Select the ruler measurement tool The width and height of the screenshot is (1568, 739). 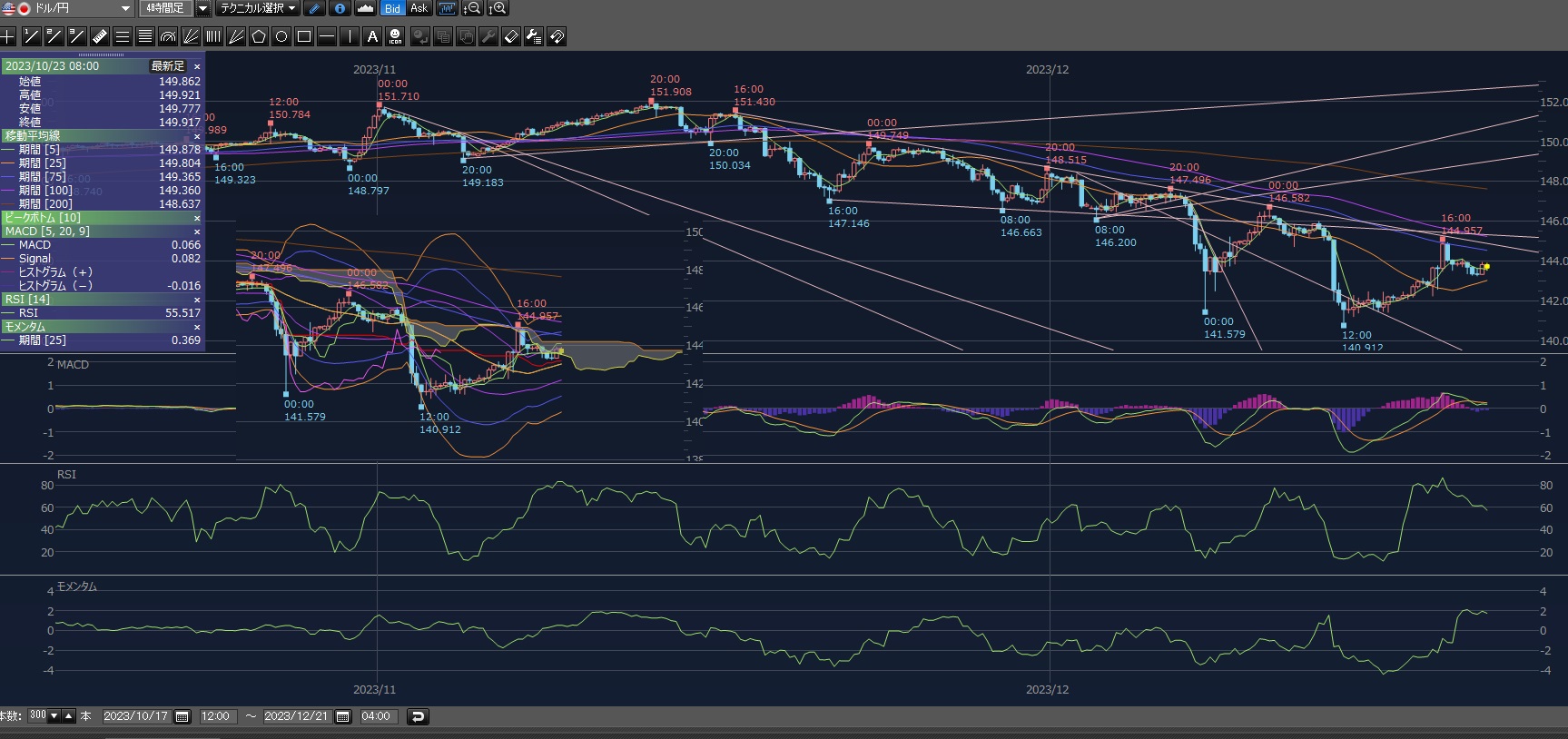pyautogui.click(x=100, y=36)
